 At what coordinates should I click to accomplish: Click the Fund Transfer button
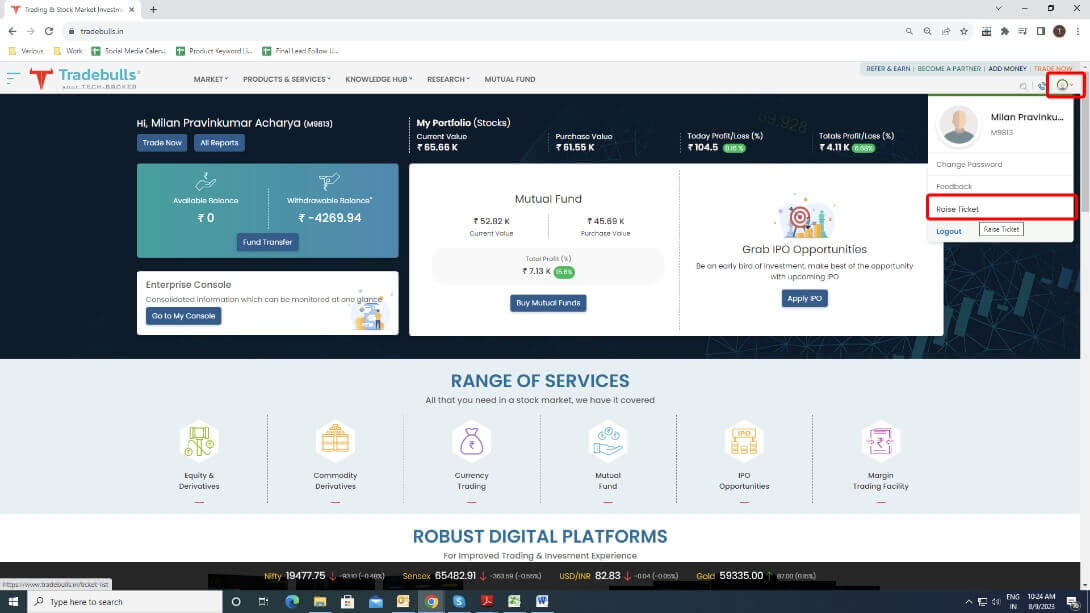click(x=268, y=242)
